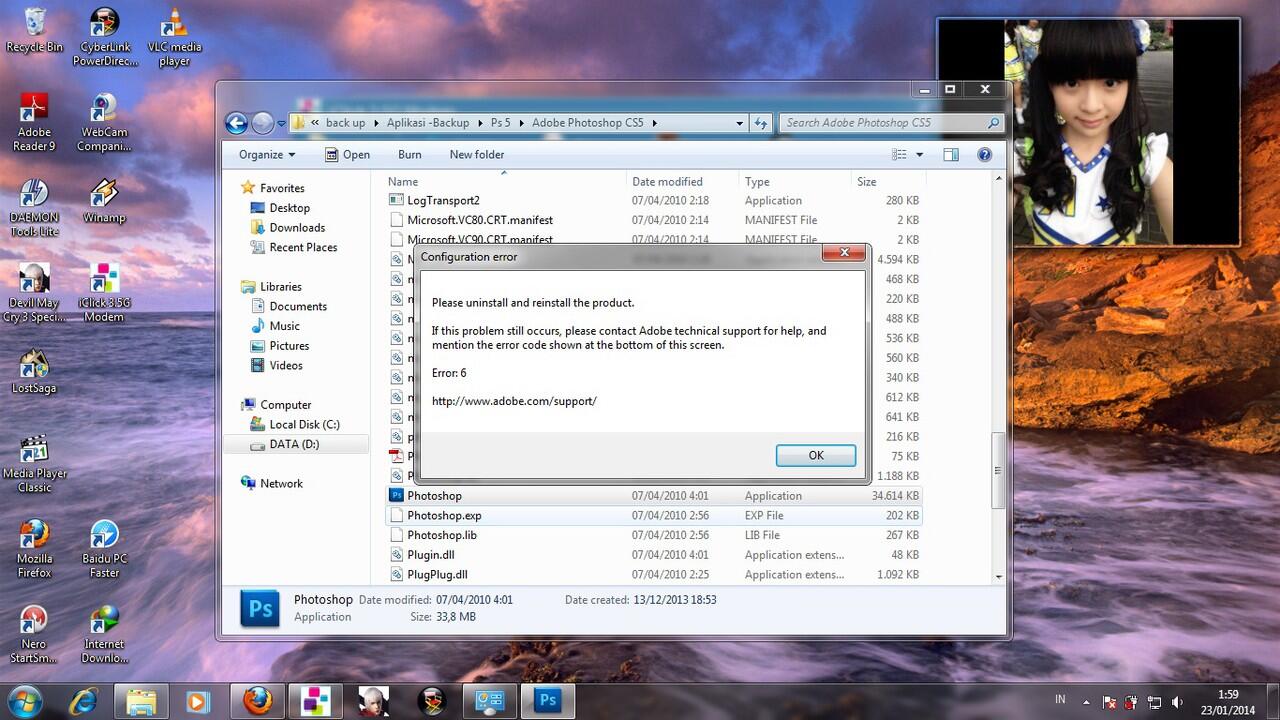Open Baidu PC Faster desktop icon
This screenshot has height=720, width=1280.
tap(104, 549)
